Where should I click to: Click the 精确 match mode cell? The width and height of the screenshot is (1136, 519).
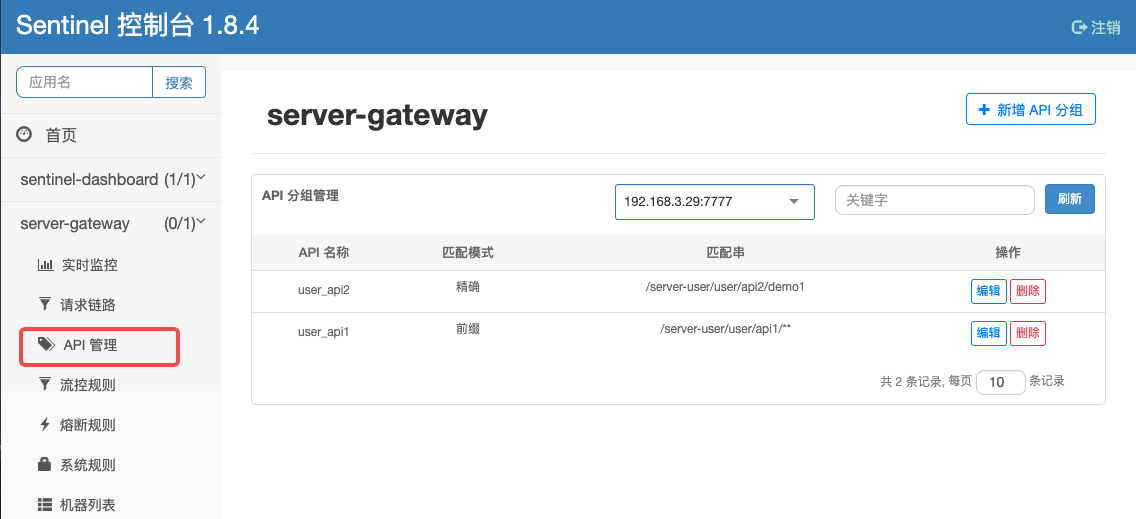[x=468, y=287]
